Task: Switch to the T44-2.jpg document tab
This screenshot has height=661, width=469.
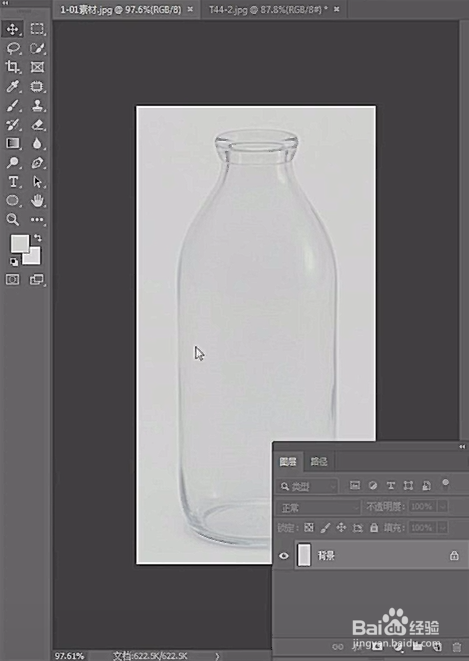Action: point(268,10)
